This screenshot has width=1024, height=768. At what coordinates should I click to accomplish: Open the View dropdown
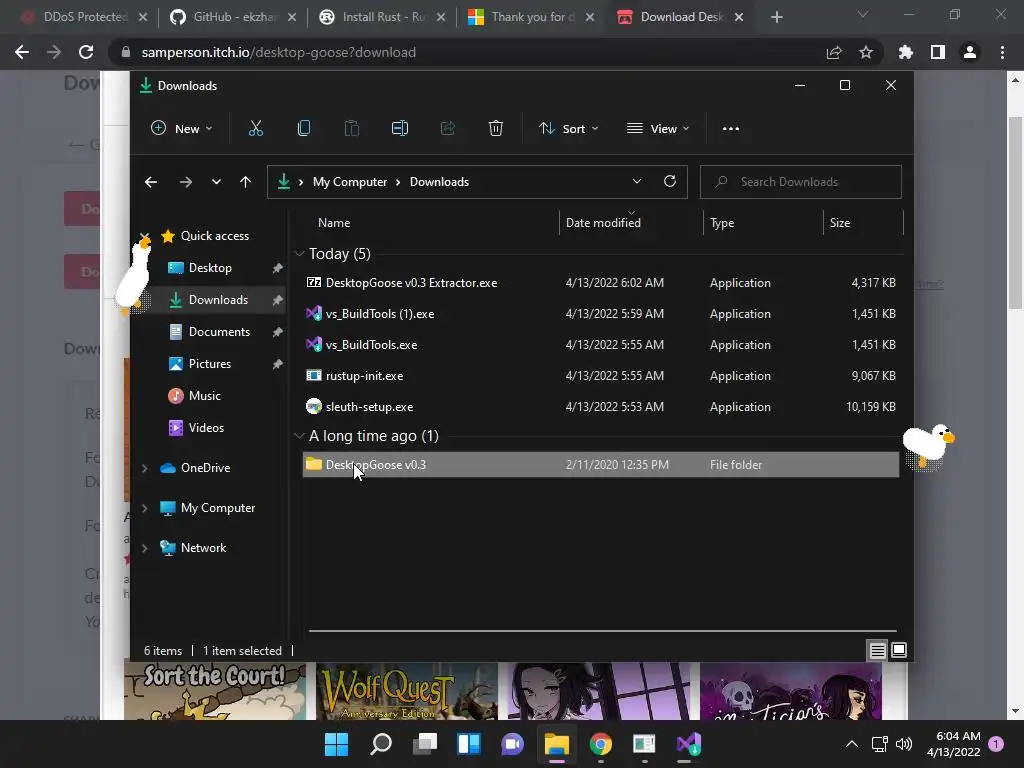(658, 129)
